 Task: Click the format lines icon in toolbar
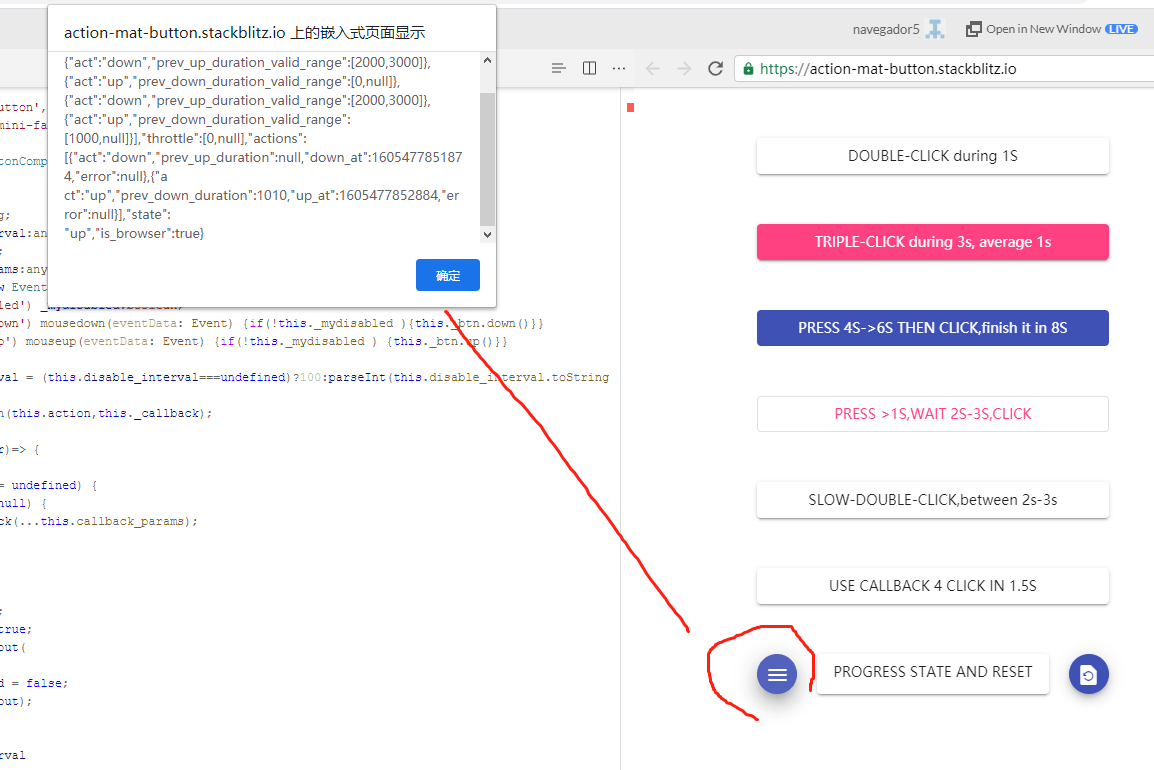(558, 68)
